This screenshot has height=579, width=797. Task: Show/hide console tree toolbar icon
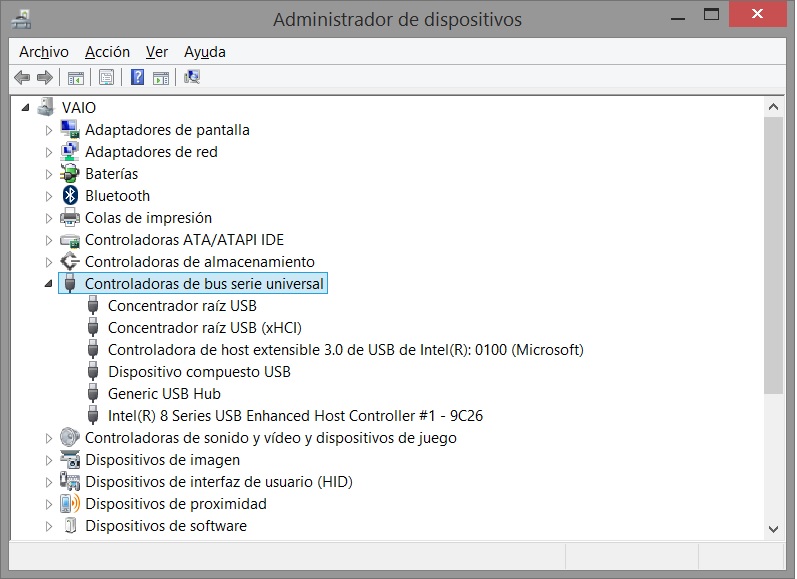coord(76,78)
